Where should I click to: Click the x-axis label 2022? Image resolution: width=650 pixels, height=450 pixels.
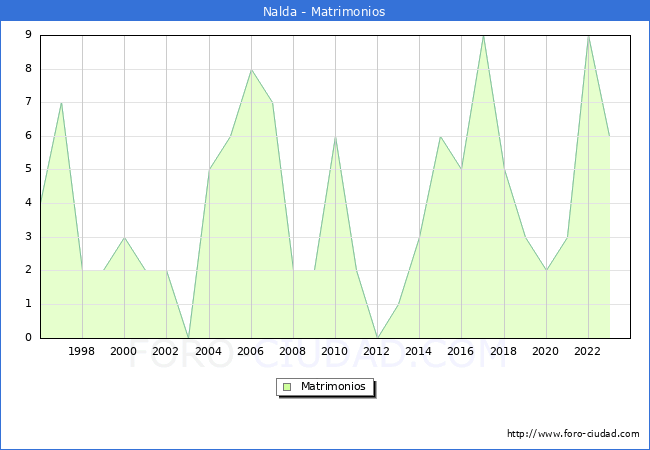coord(587,351)
